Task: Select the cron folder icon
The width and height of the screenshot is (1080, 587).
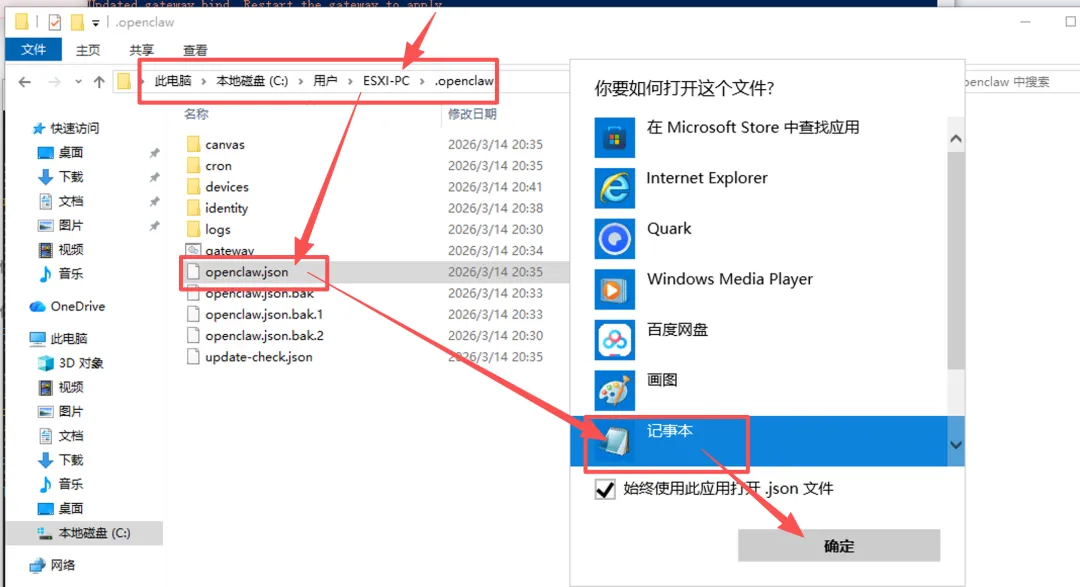Action: pyautogui.click(x=194, y=165)
